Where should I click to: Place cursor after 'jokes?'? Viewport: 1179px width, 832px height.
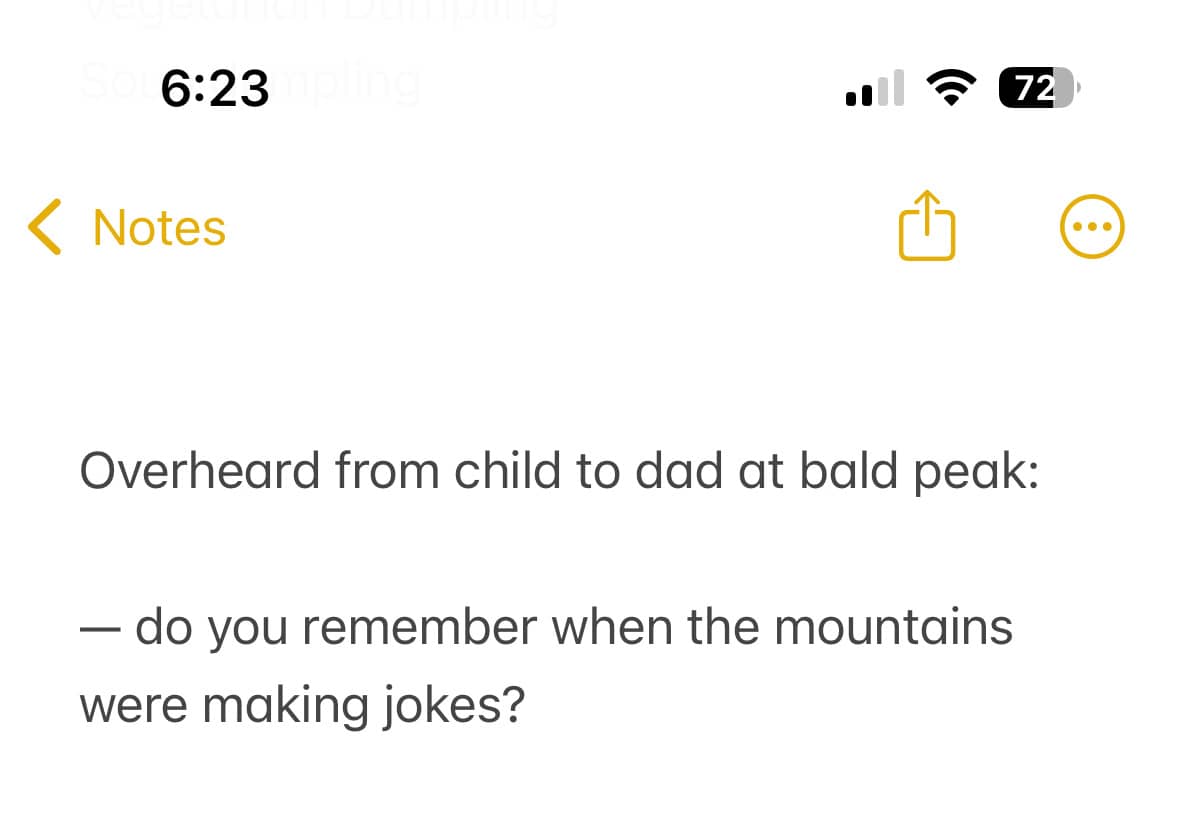click(x=526, y=706)
